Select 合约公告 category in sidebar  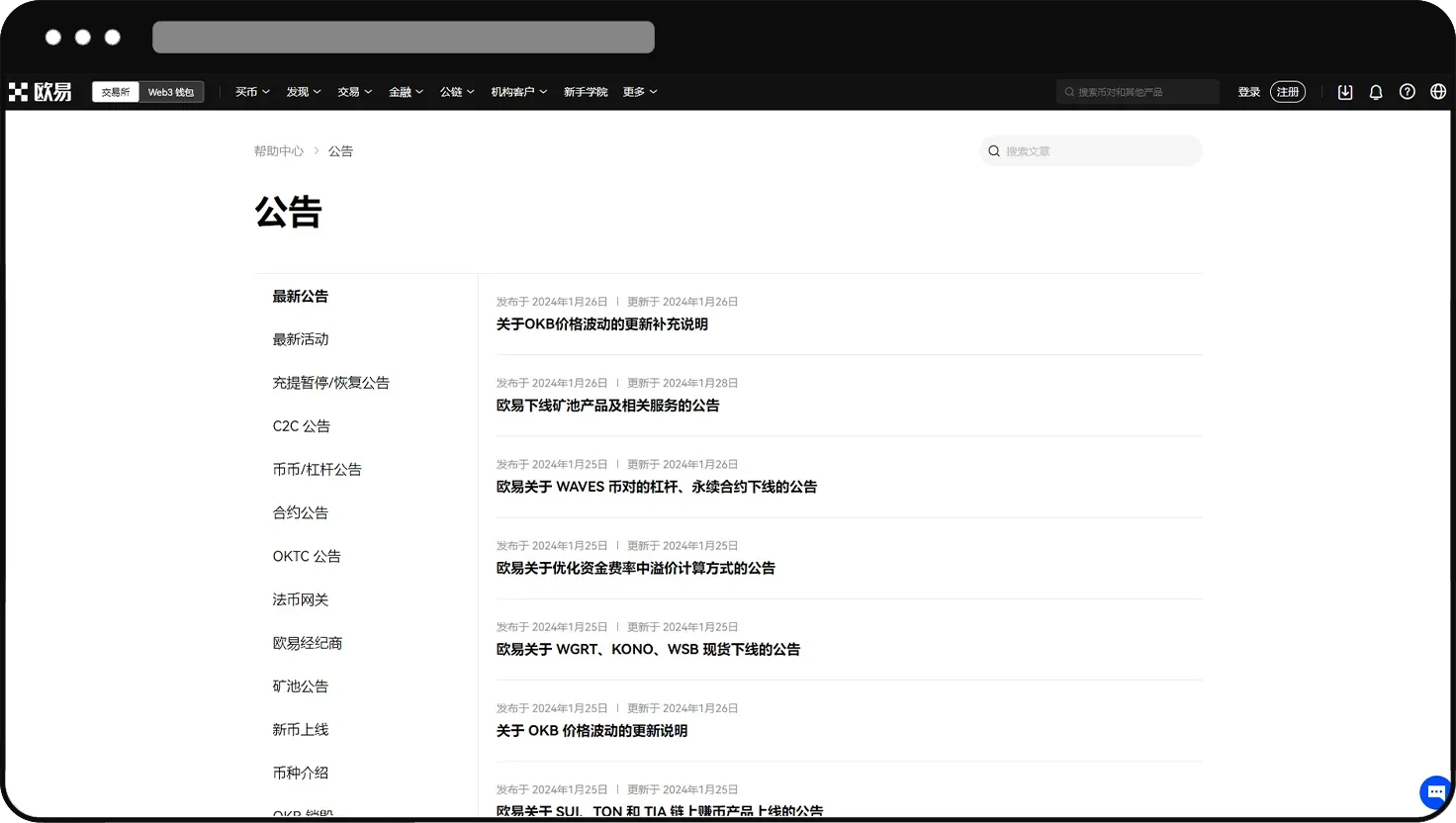point(301,512)
